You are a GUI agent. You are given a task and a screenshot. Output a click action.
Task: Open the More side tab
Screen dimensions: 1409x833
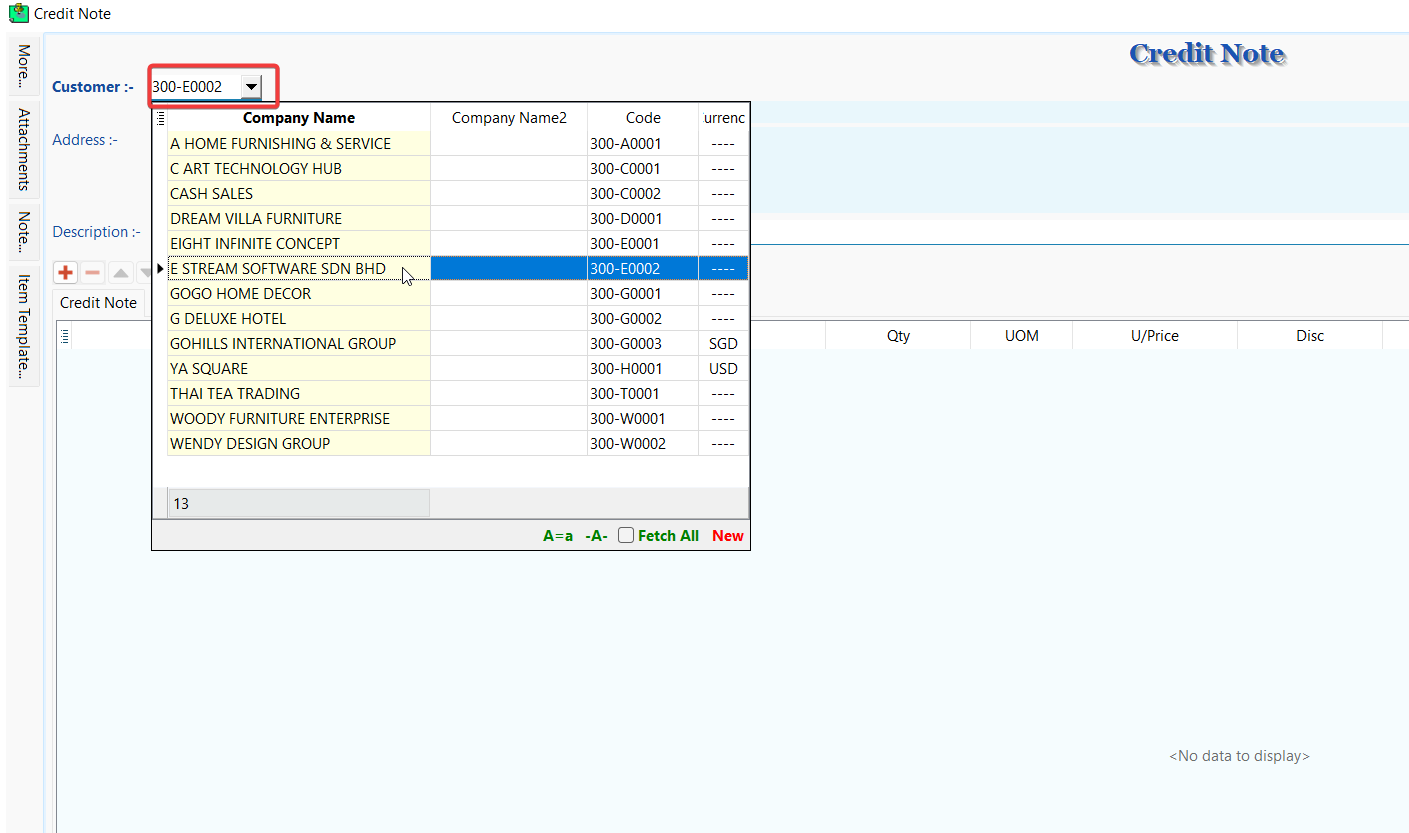point(24,64)
